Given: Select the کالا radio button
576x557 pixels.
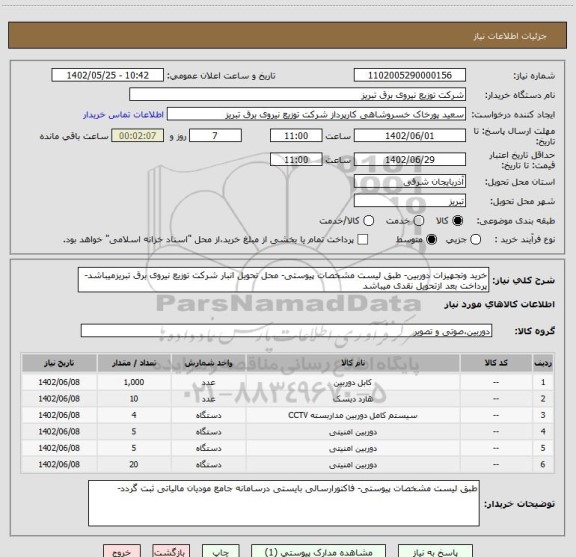Looking at the screenshot, I should [x=458, y=221].
